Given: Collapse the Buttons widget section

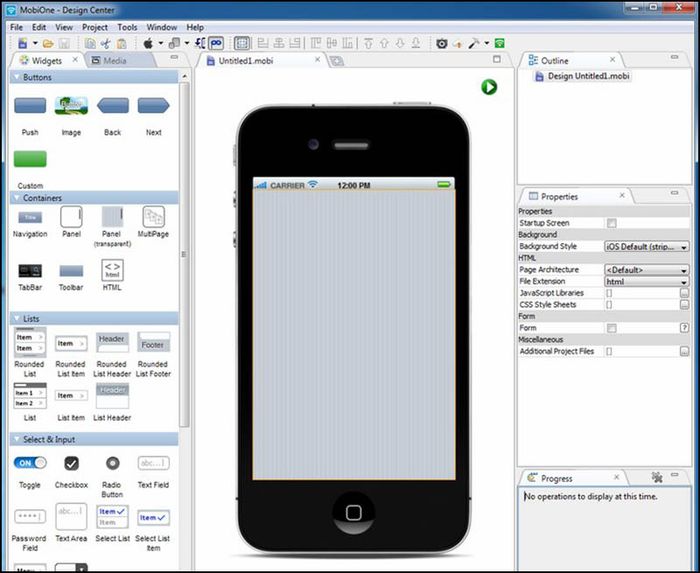Looking at the screenshot, I should click(x=17, y=77).
